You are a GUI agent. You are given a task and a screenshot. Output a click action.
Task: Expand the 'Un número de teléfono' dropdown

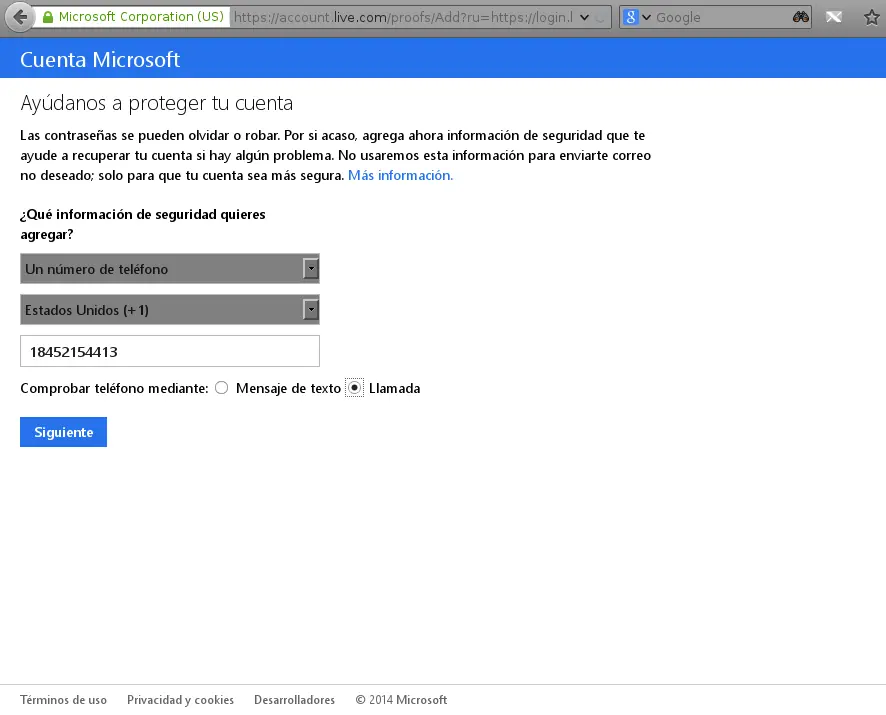(x=170, y=268)
